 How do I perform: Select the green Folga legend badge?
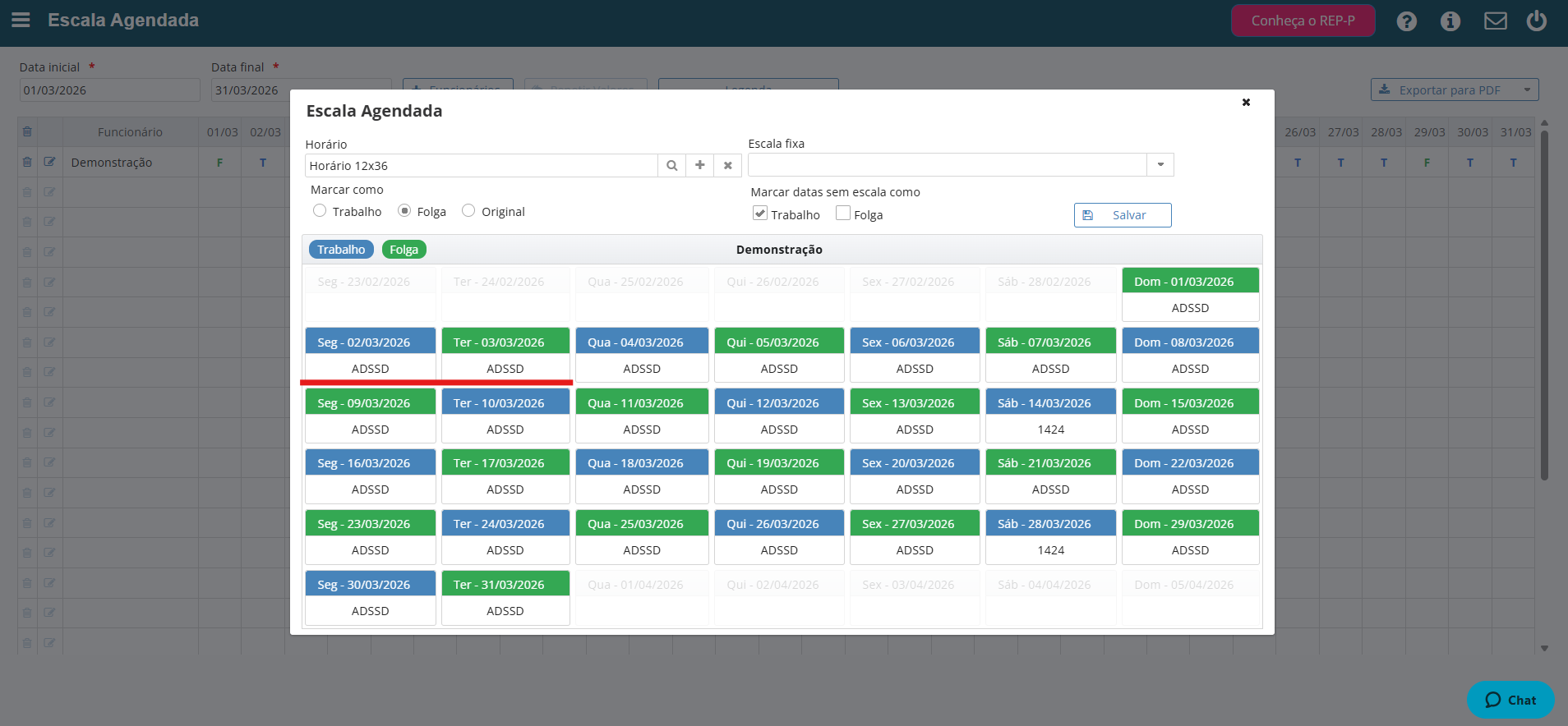404,250
